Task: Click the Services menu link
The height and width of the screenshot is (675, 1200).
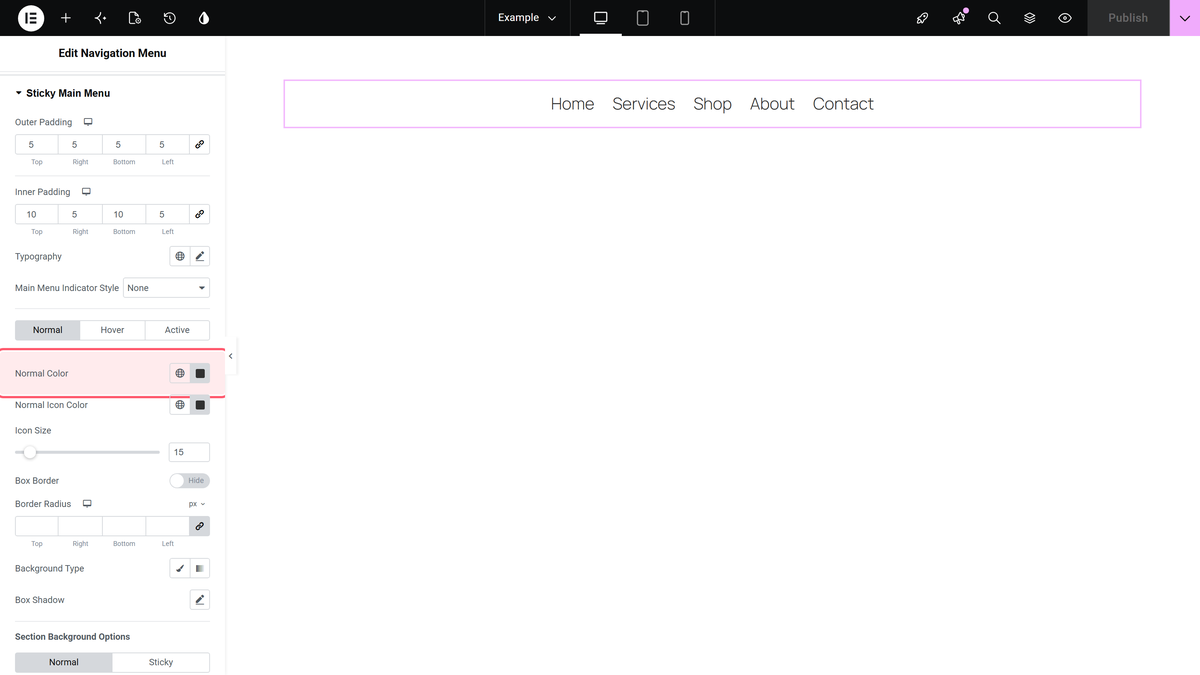Action: click(x=644, y=104)
